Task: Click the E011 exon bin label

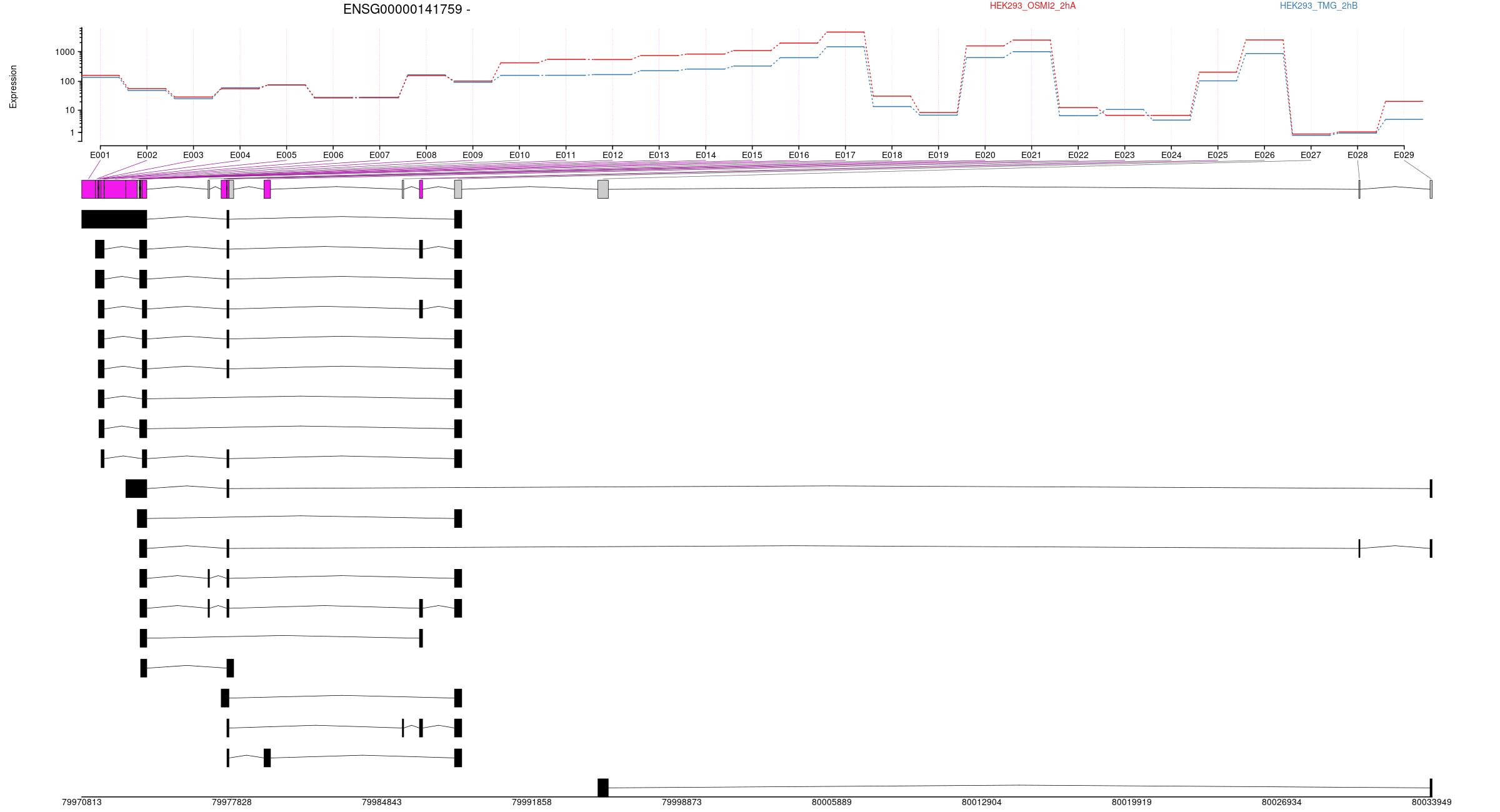Action: tap(566, 155)
